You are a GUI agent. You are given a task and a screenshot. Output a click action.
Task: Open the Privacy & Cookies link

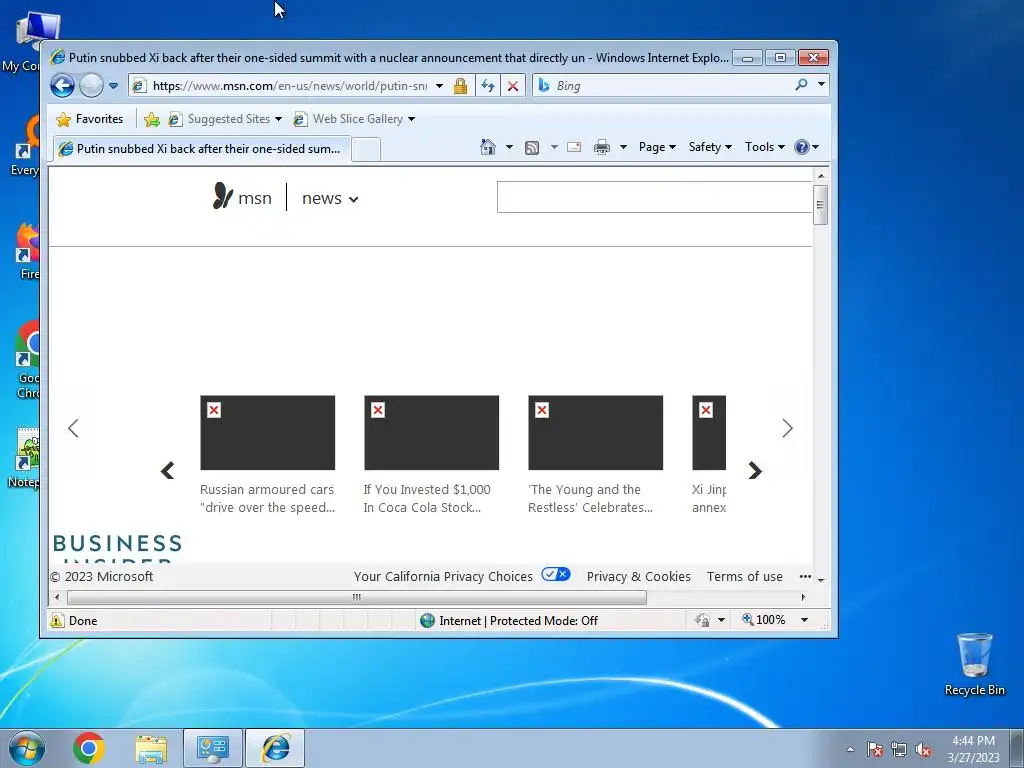[x=639, y=577]
